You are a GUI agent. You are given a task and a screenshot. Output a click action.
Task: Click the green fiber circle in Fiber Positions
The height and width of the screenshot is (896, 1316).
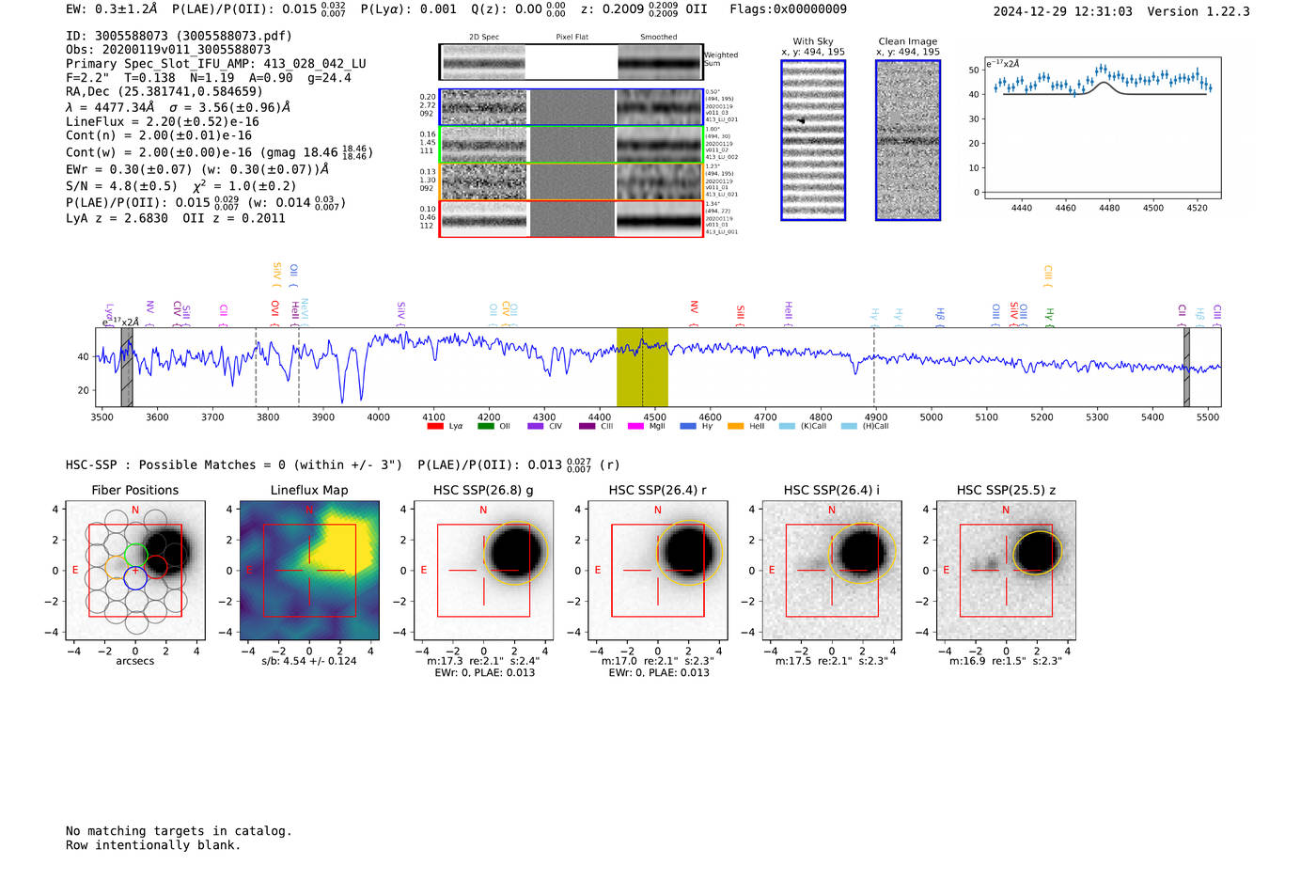point(135,555)
